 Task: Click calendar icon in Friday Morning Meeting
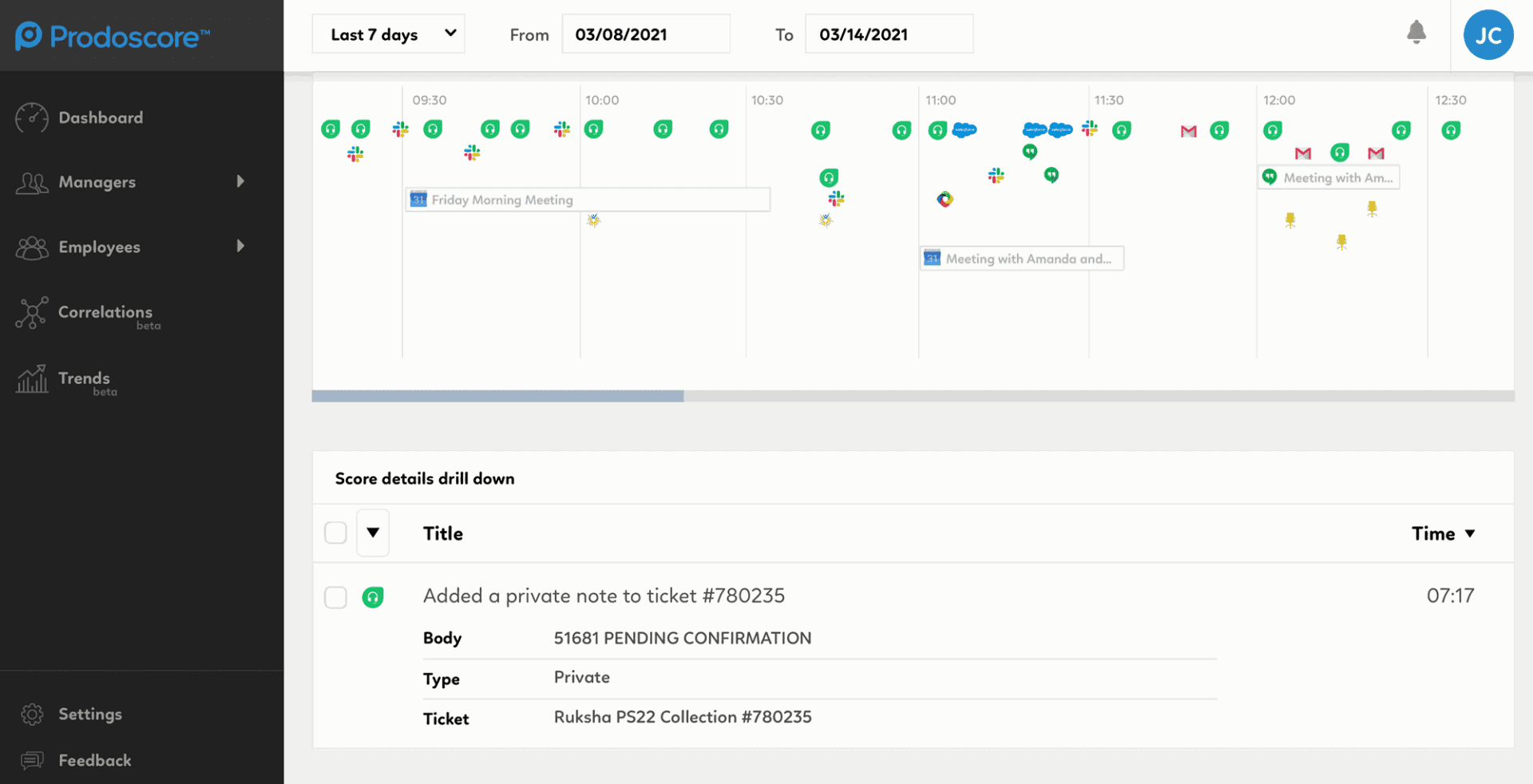tap(418, 199)
